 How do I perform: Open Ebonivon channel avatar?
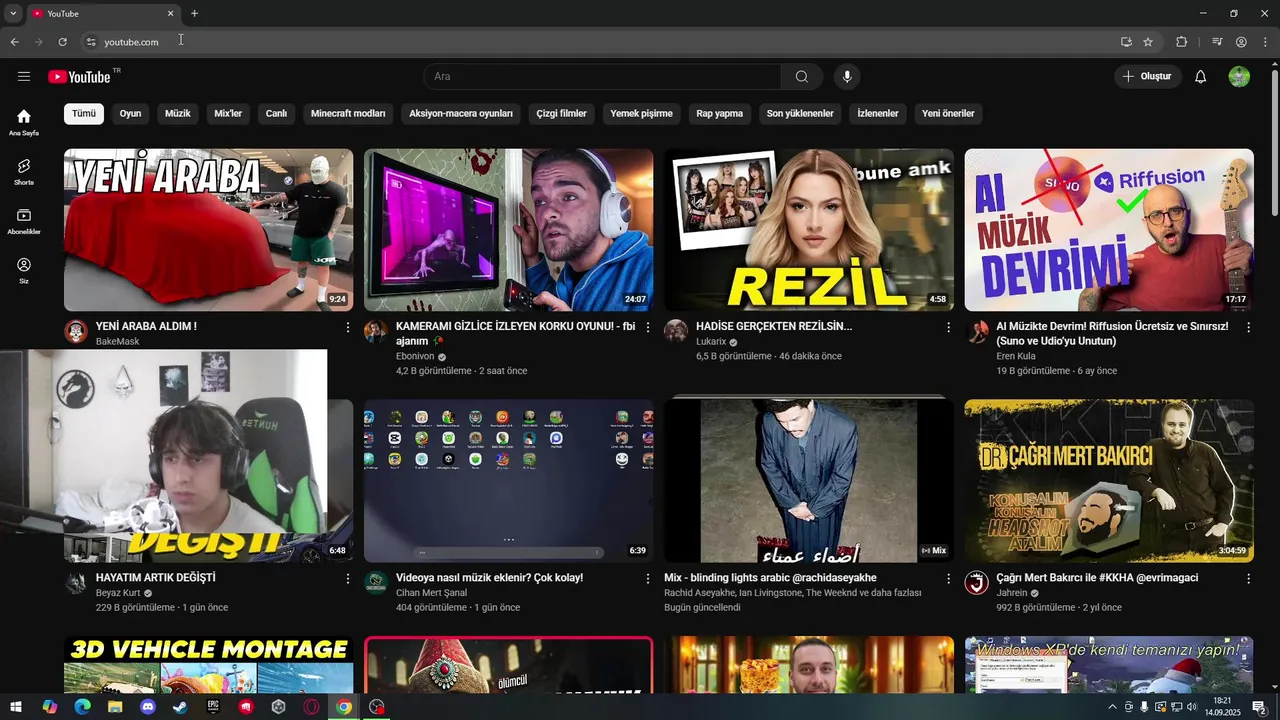[x=376, y=332]
